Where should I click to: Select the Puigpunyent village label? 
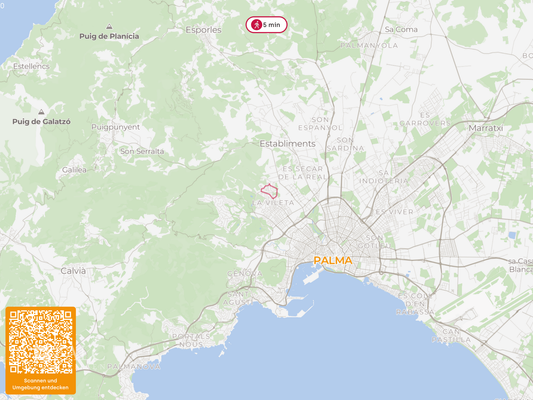pyautogui.click(x=116, y=127)
